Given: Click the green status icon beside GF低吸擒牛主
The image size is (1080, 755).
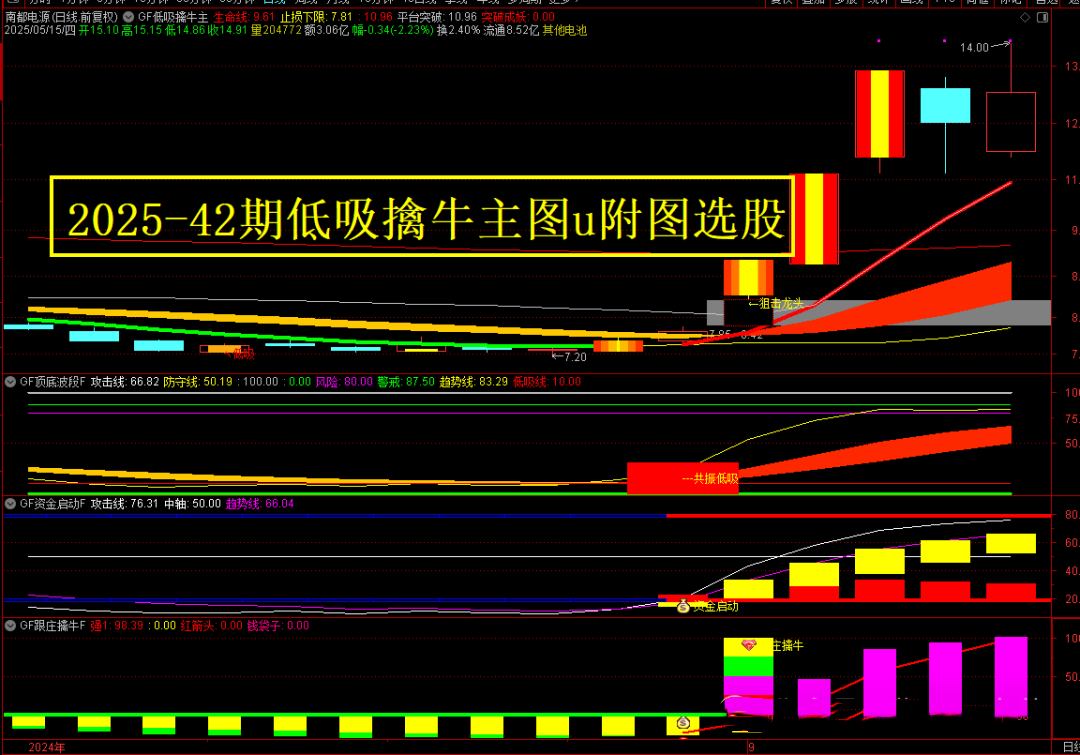Looking at the screenshot, I should [128, 16].
